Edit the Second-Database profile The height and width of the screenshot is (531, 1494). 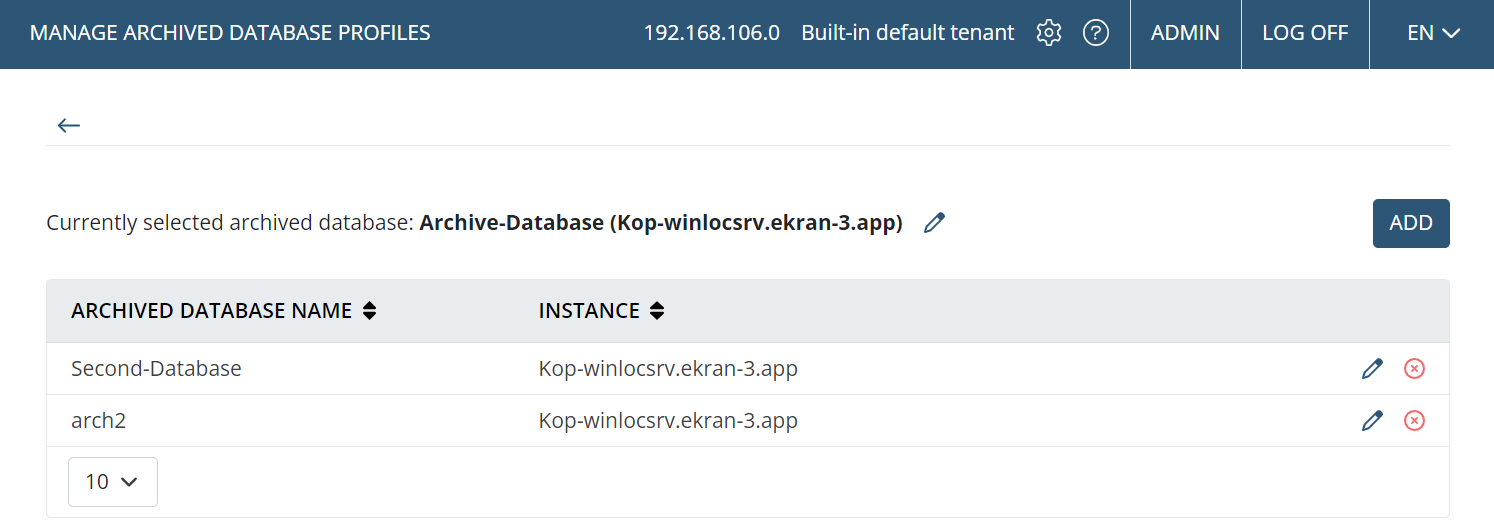click(1372, 369)
